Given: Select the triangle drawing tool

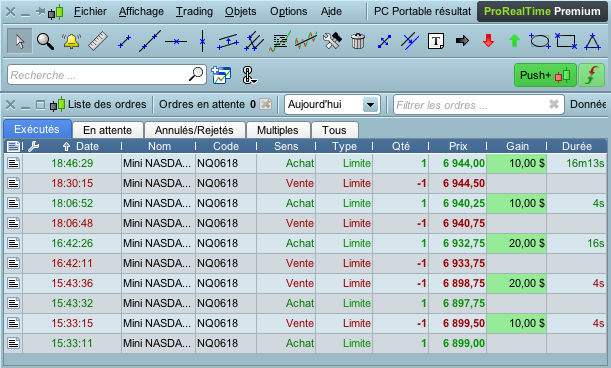Looking at the screenshot, I should coord(592,41).
